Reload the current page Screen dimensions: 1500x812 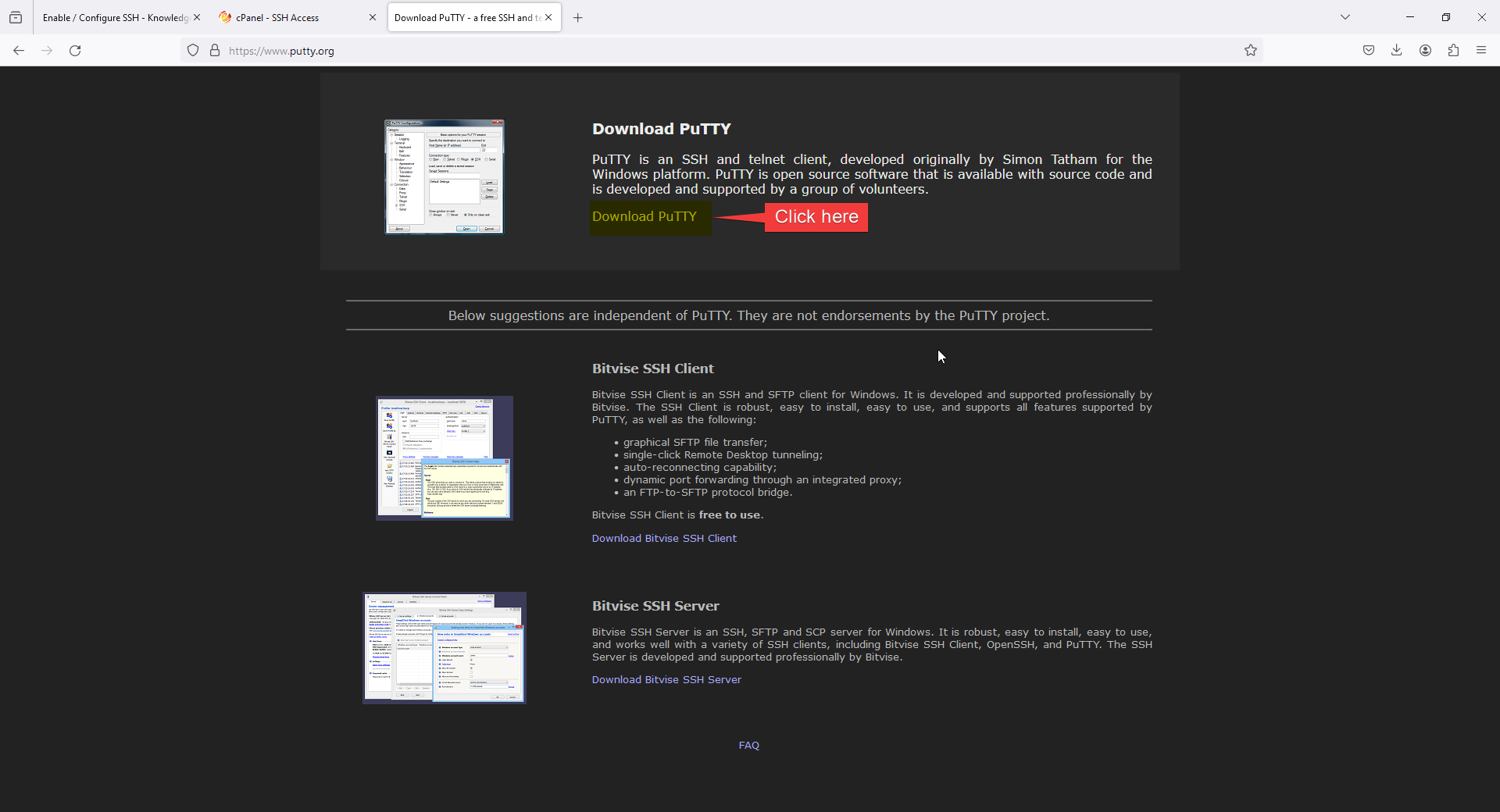pyautogui.click(x=75, y=51)
